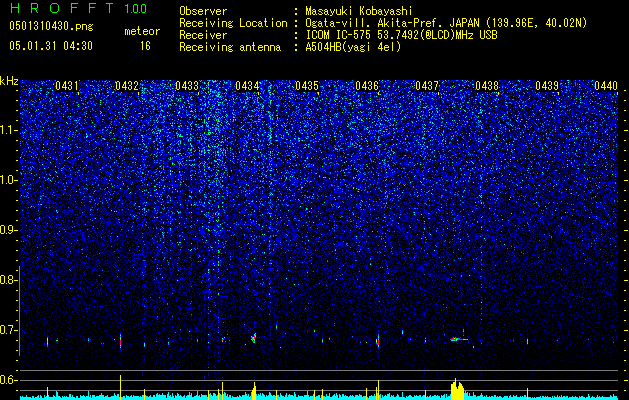Click the 0431 time marker
Screen dimensions: 629x400
[67, 86]
